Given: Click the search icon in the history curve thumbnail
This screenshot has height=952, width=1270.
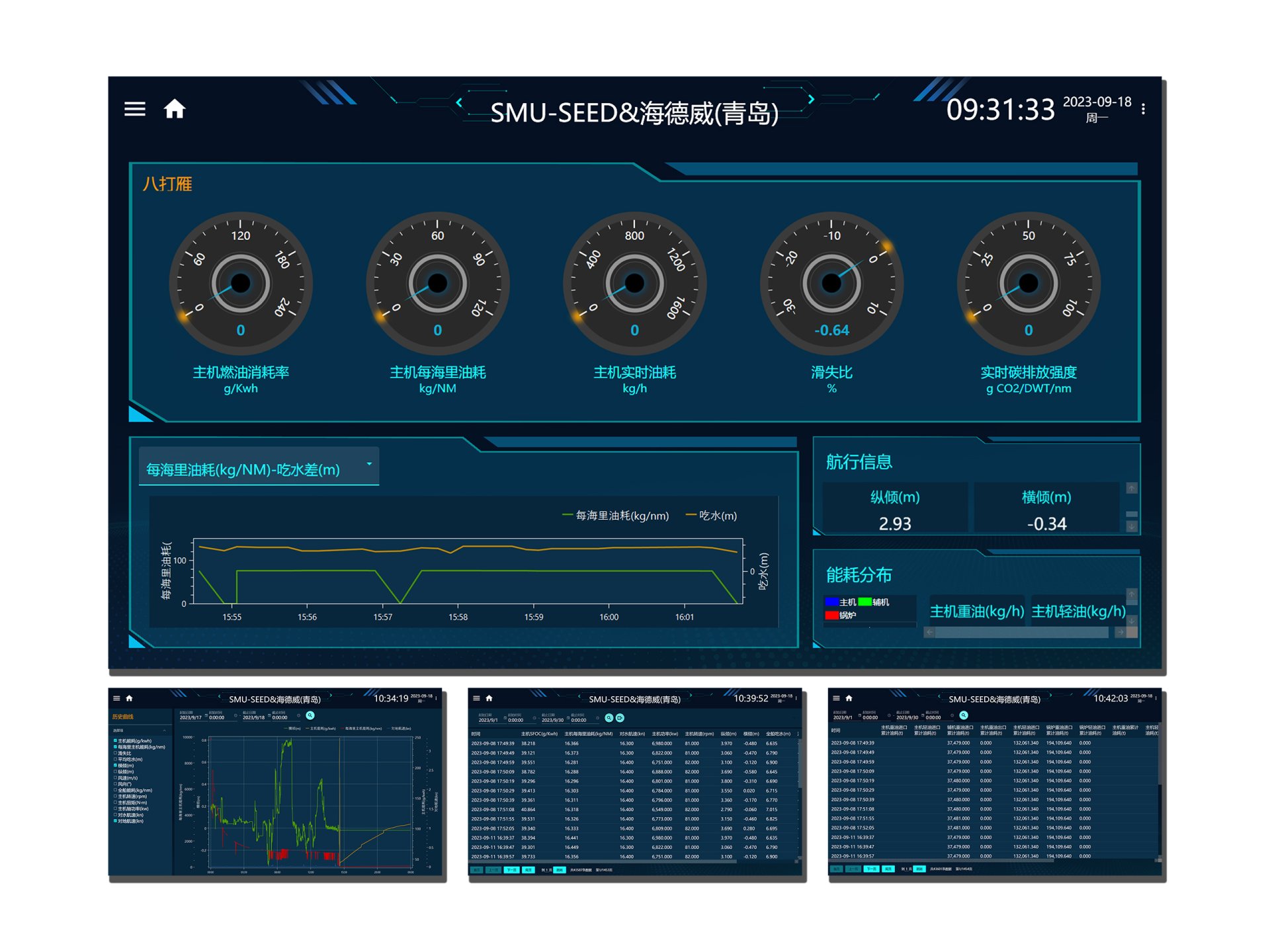Looking at the screenshot, I should coord(310,715).
